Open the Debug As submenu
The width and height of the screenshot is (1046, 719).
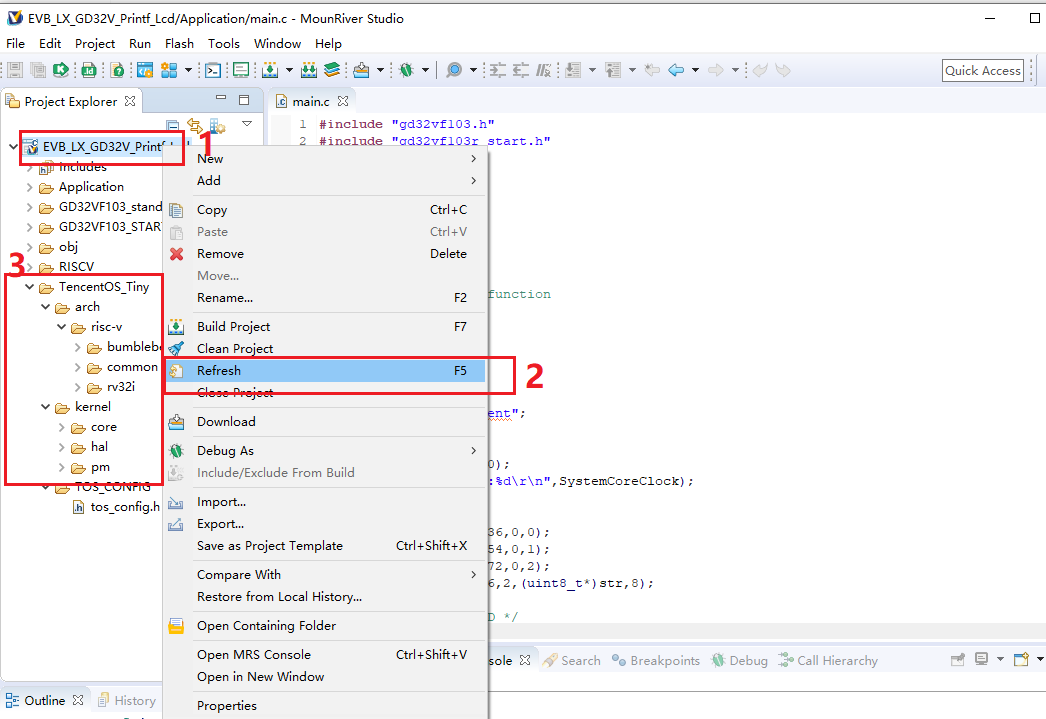326,451
